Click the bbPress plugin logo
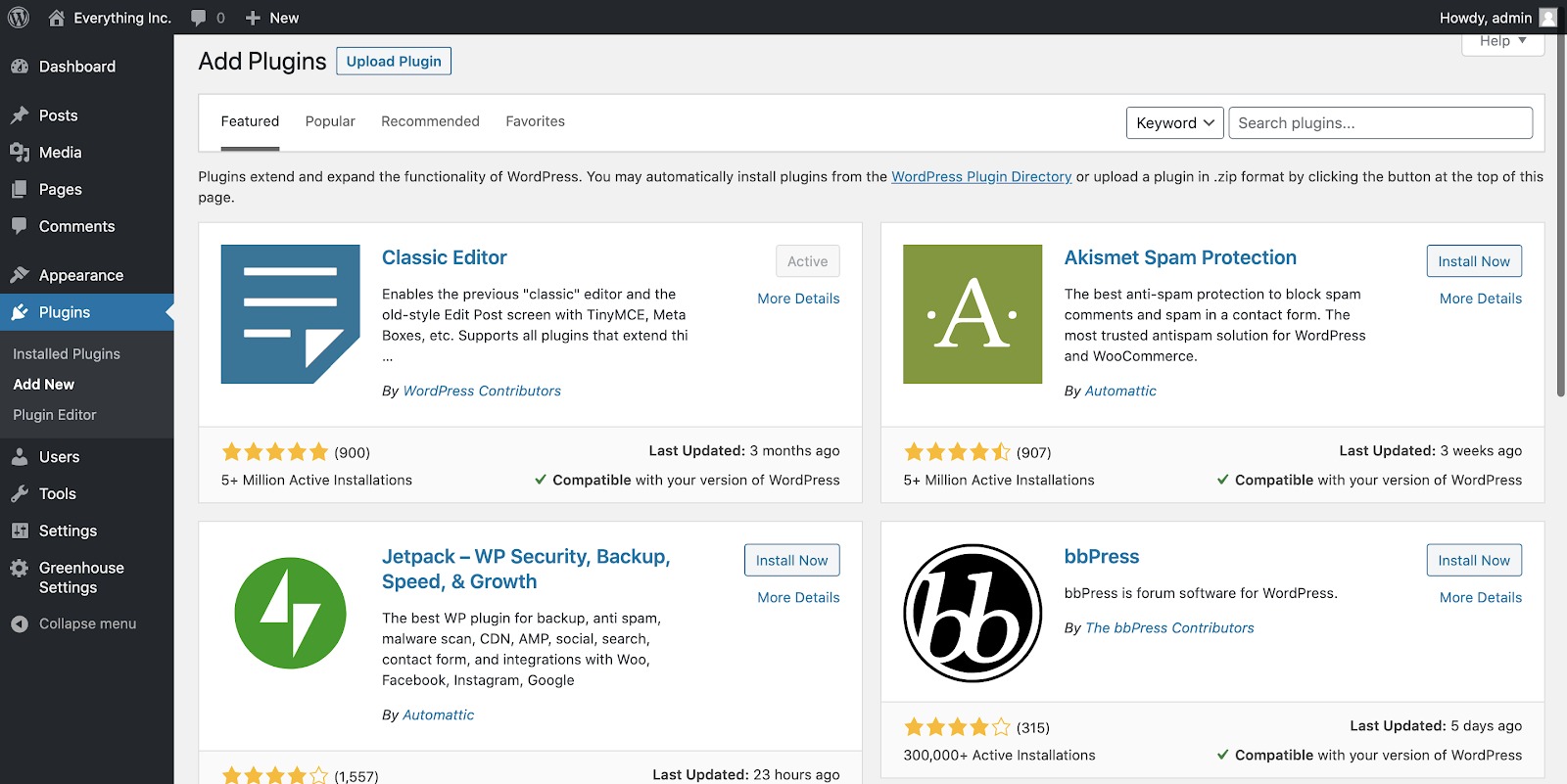Viewport: 1567px width, 784px height. 973,614
